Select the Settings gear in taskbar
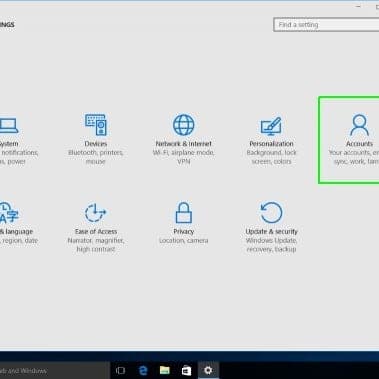Viewport: 379px width, 379px height. [208, 370]
